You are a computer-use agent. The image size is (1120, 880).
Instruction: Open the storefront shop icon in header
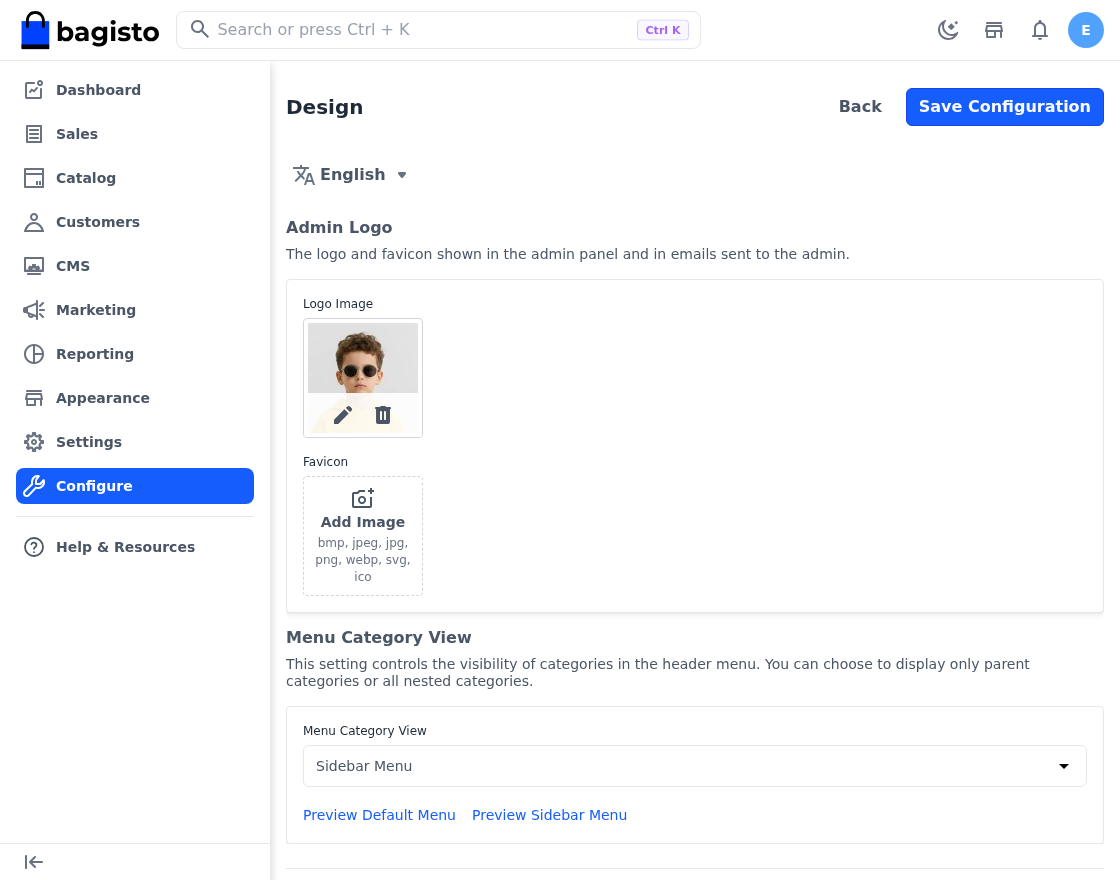pos(994,30)
